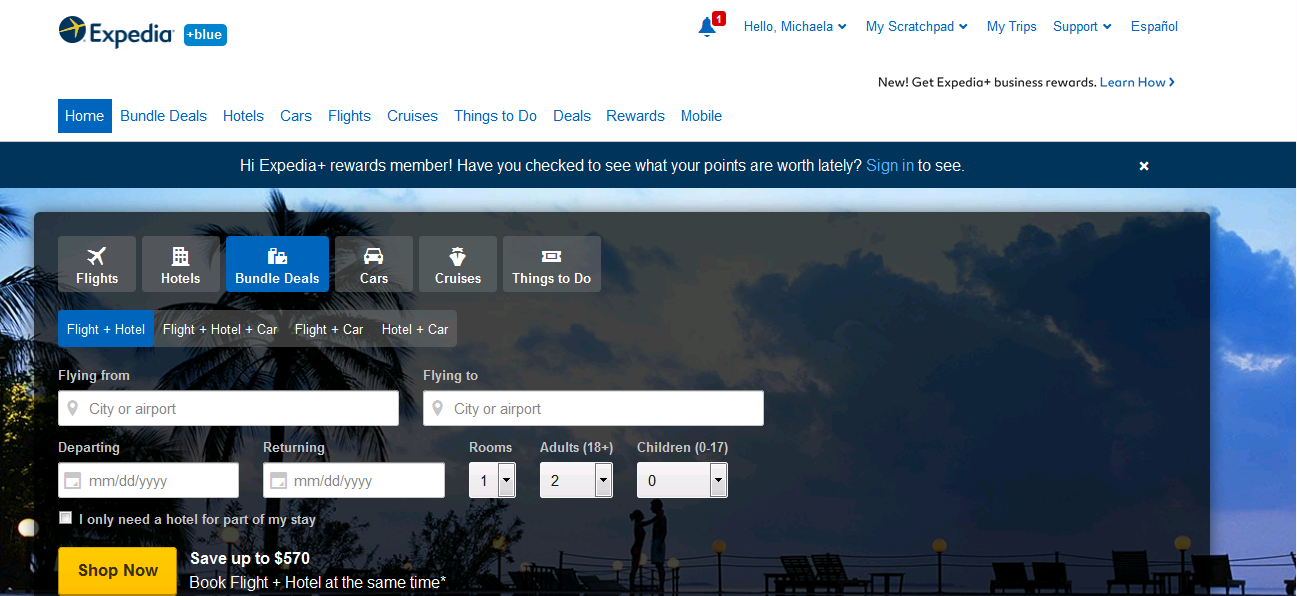Open Flights in the top navigation
The image size is (1297, 596).
pyautogui.click(x=349, y=116)
